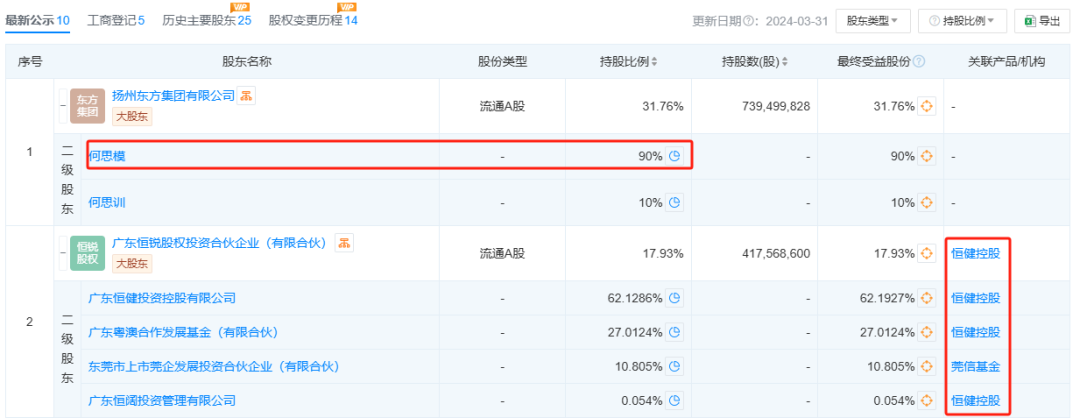Collapse sub-shareholders of 扬州东方集团有限公司
The height and width of the screenshot is (418, 1080).
coord(62,105)
